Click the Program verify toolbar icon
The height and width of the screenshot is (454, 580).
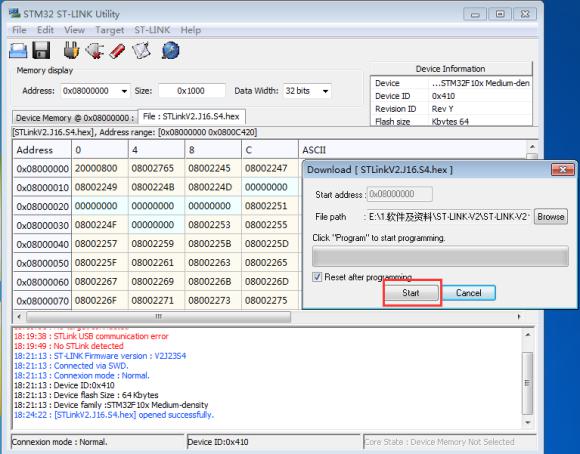pos(141,51)
